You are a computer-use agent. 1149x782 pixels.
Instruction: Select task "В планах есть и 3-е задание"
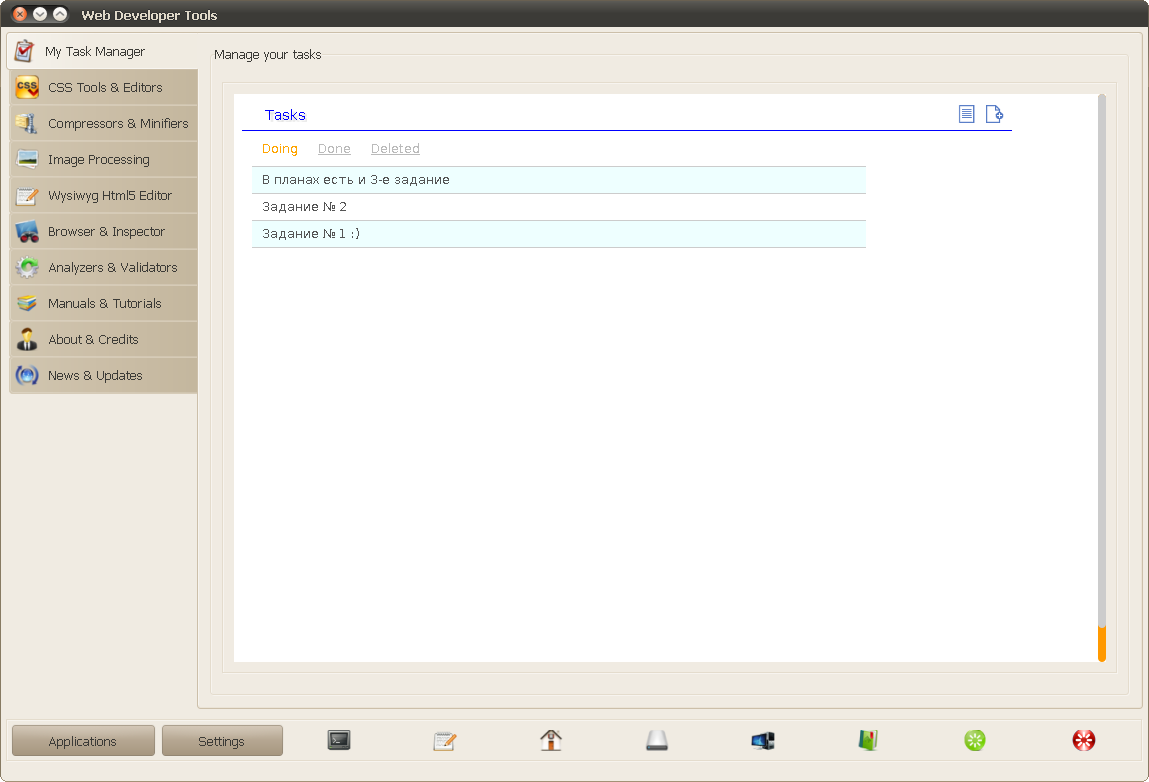(558, 180)
